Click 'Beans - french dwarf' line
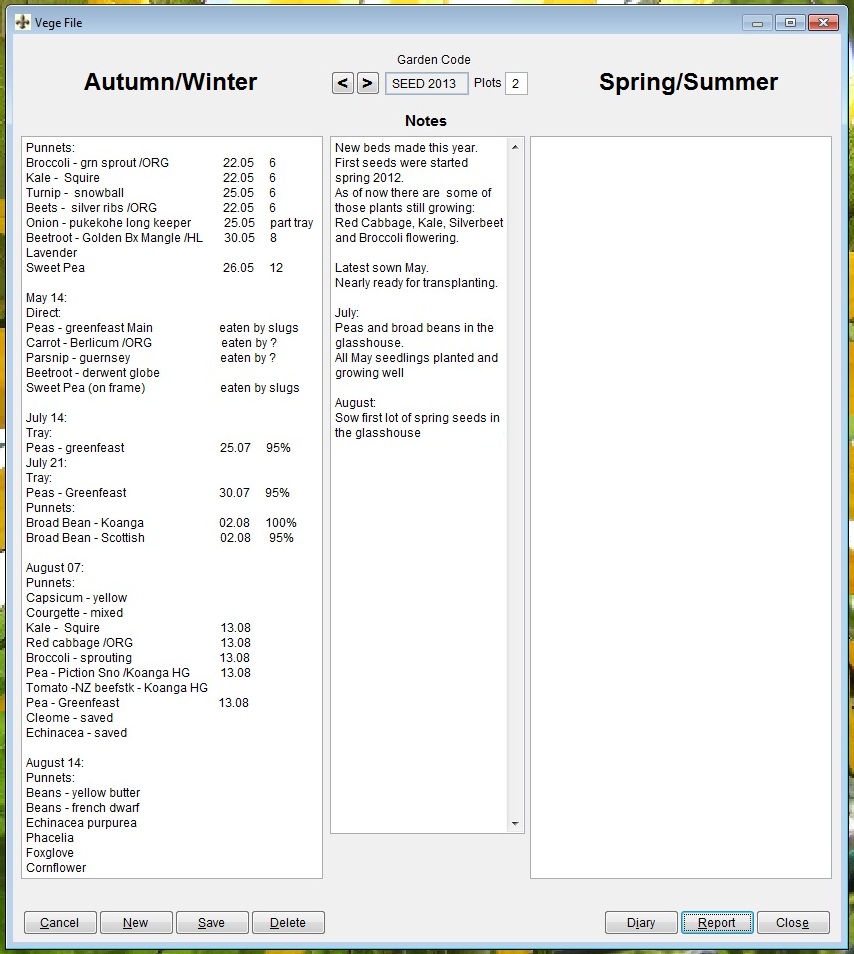Viewport: 854px width, 954px height. point(83,808)
